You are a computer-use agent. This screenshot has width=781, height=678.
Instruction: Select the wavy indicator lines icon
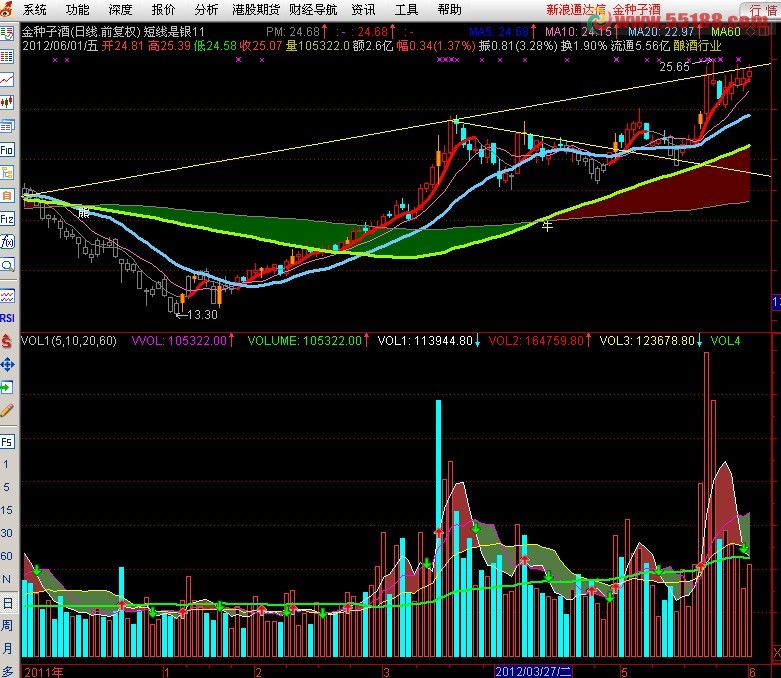(7, 296)
